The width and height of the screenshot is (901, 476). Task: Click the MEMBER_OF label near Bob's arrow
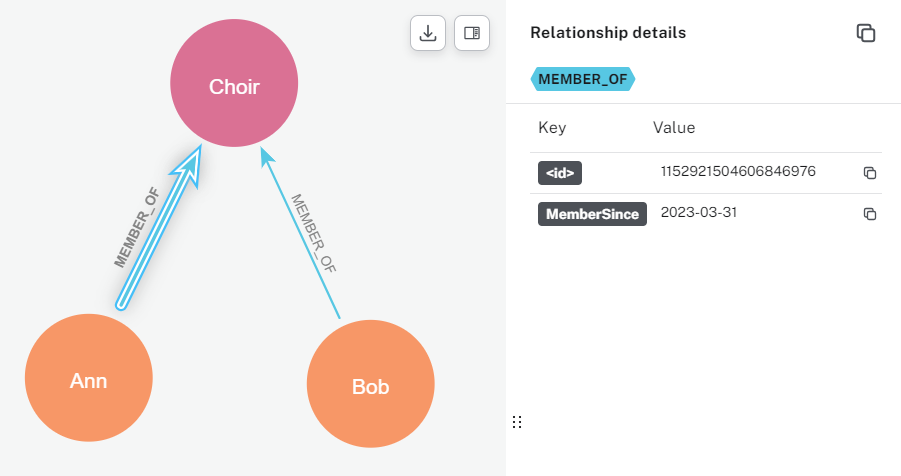point(313,233)
